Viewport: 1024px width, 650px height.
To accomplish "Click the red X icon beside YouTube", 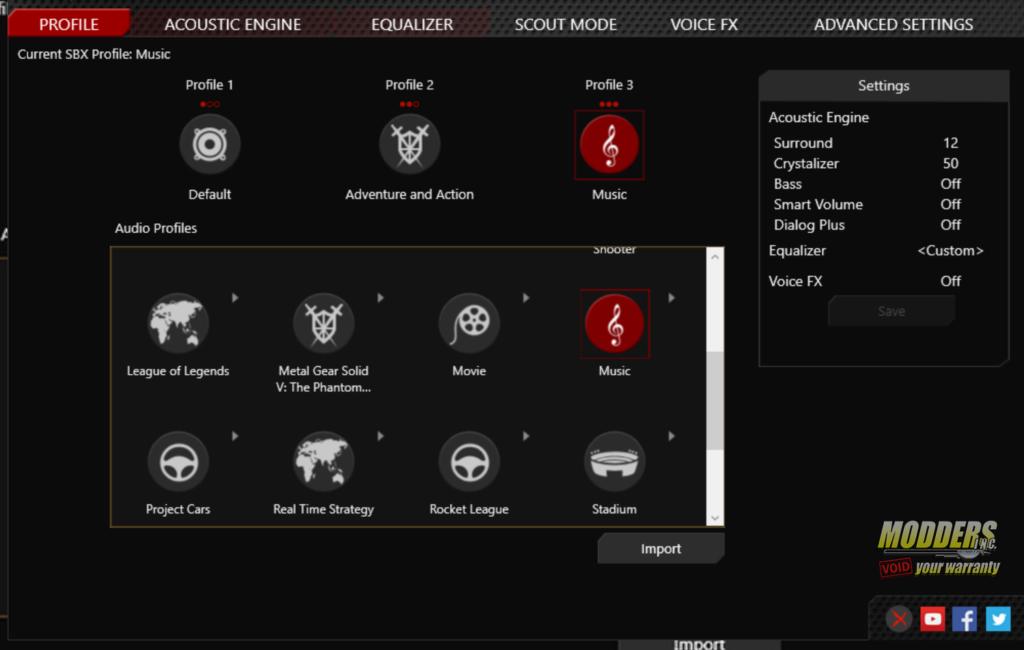I will 899,619.
